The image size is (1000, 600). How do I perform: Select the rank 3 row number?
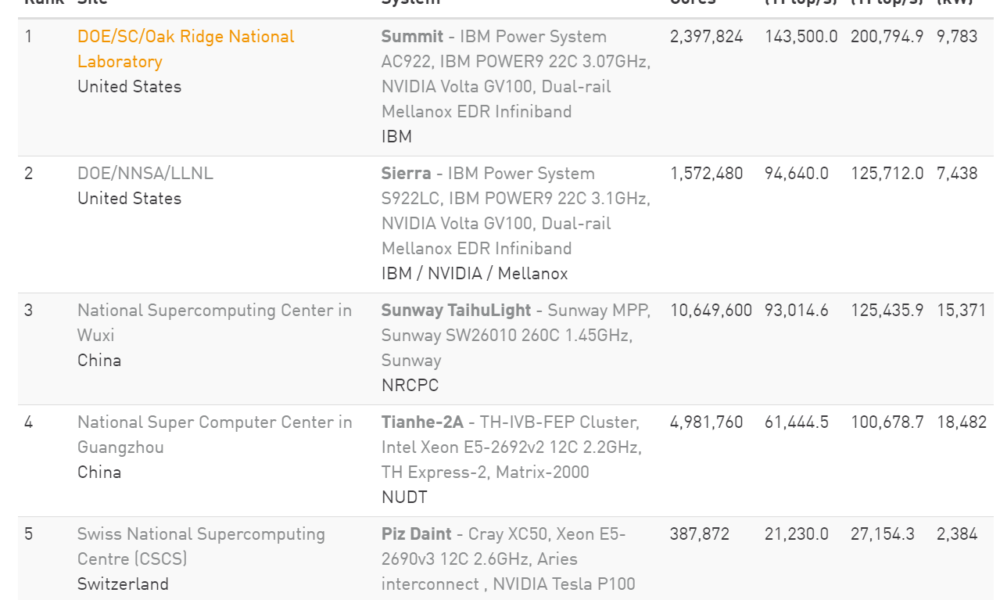click(x=29, y=310)
